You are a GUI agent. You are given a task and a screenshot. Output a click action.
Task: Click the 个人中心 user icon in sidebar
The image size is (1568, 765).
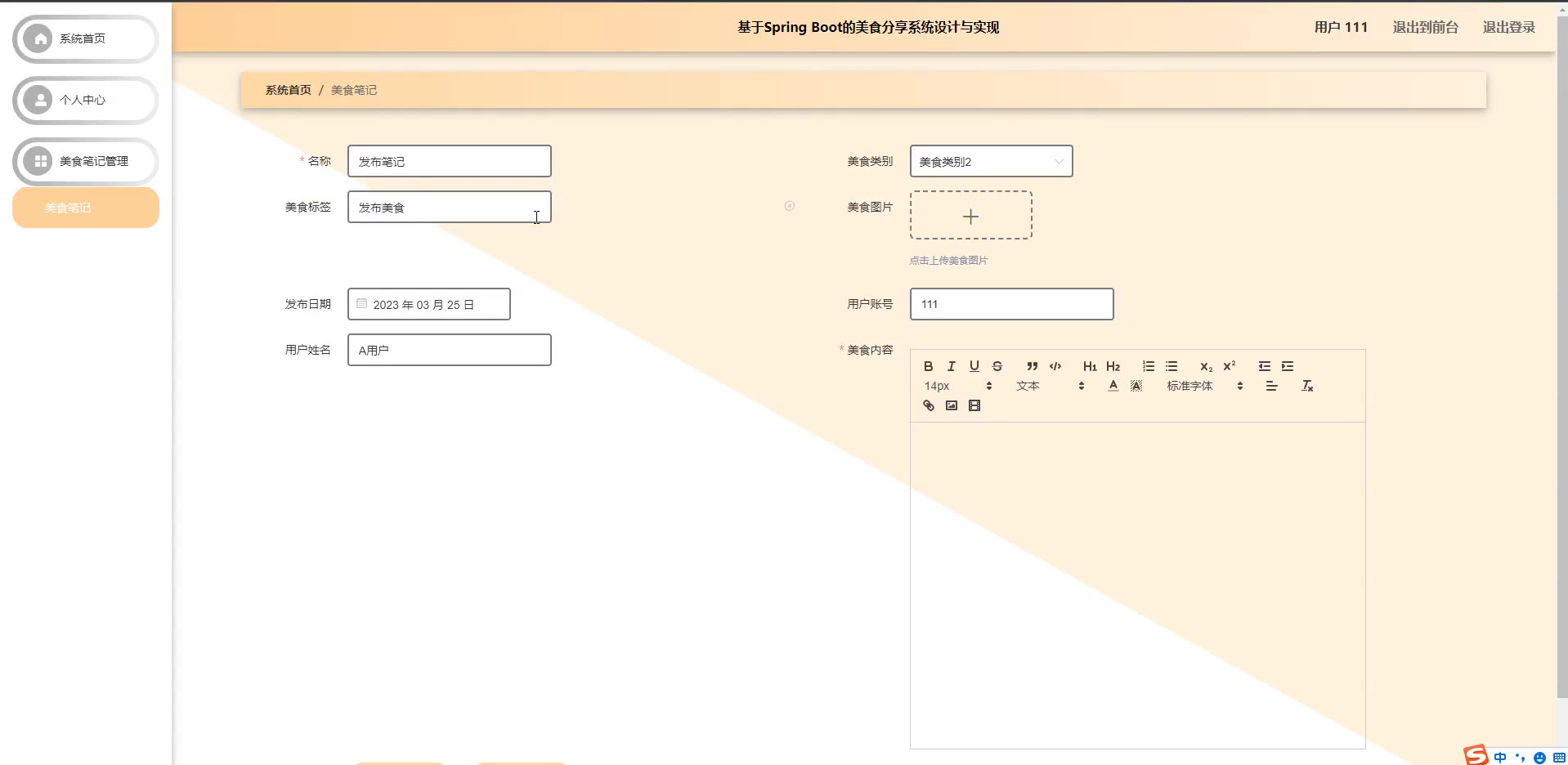(x=38, y=100)
